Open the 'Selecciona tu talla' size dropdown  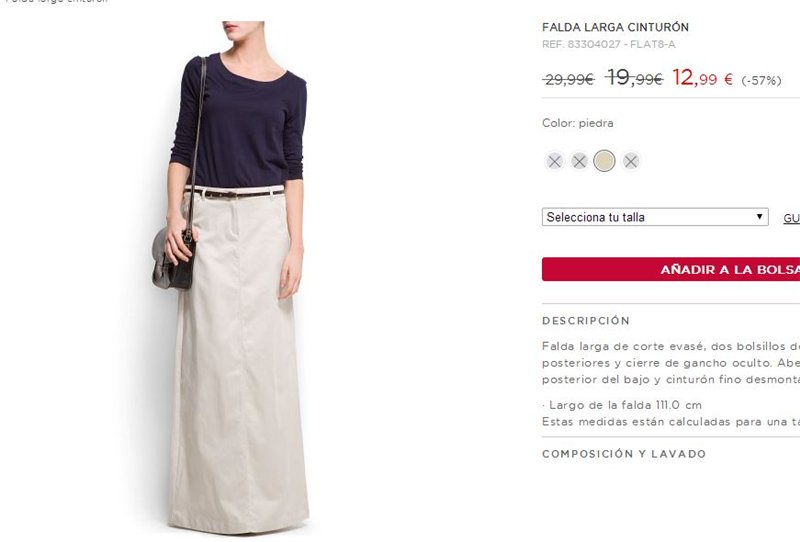pos(655,217)
